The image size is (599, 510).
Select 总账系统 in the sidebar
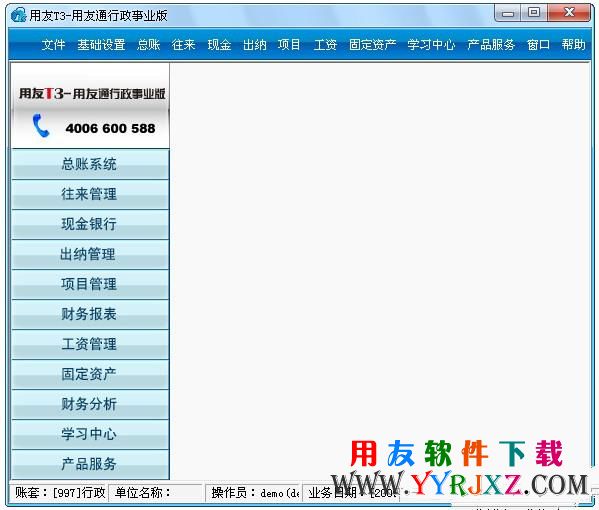(90, 164)
